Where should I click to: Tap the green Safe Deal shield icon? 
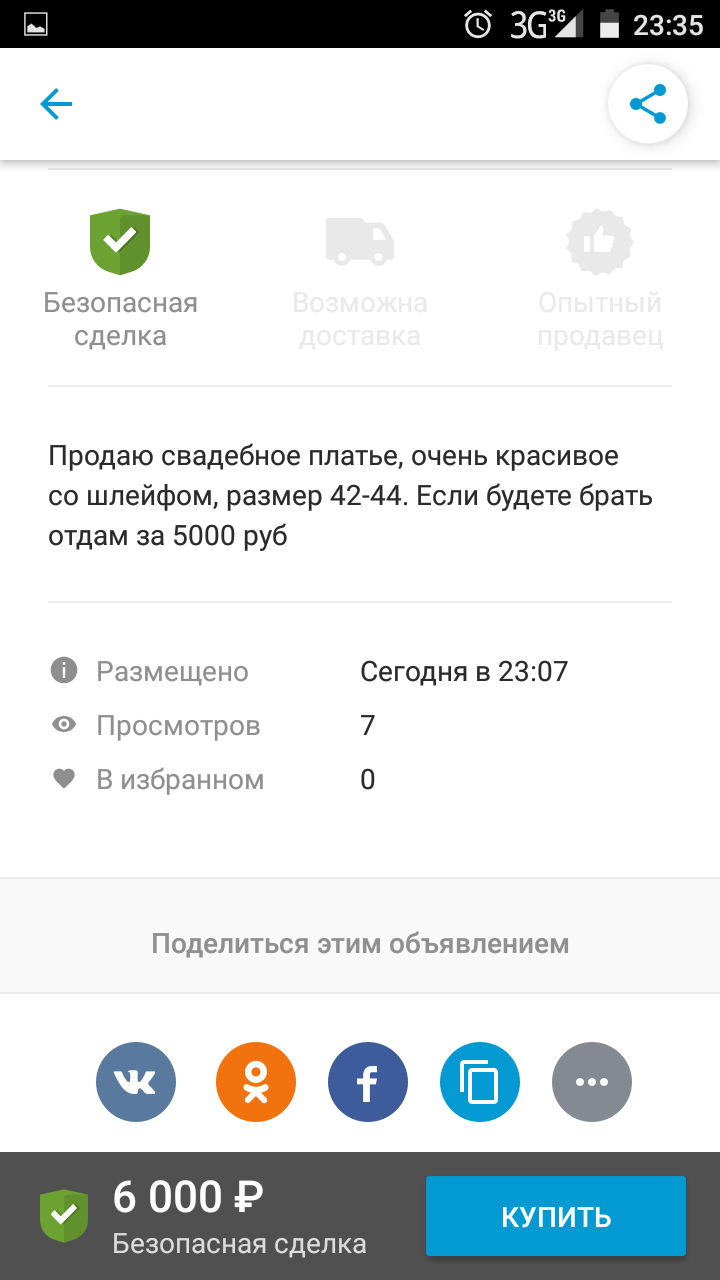point(120,241)
